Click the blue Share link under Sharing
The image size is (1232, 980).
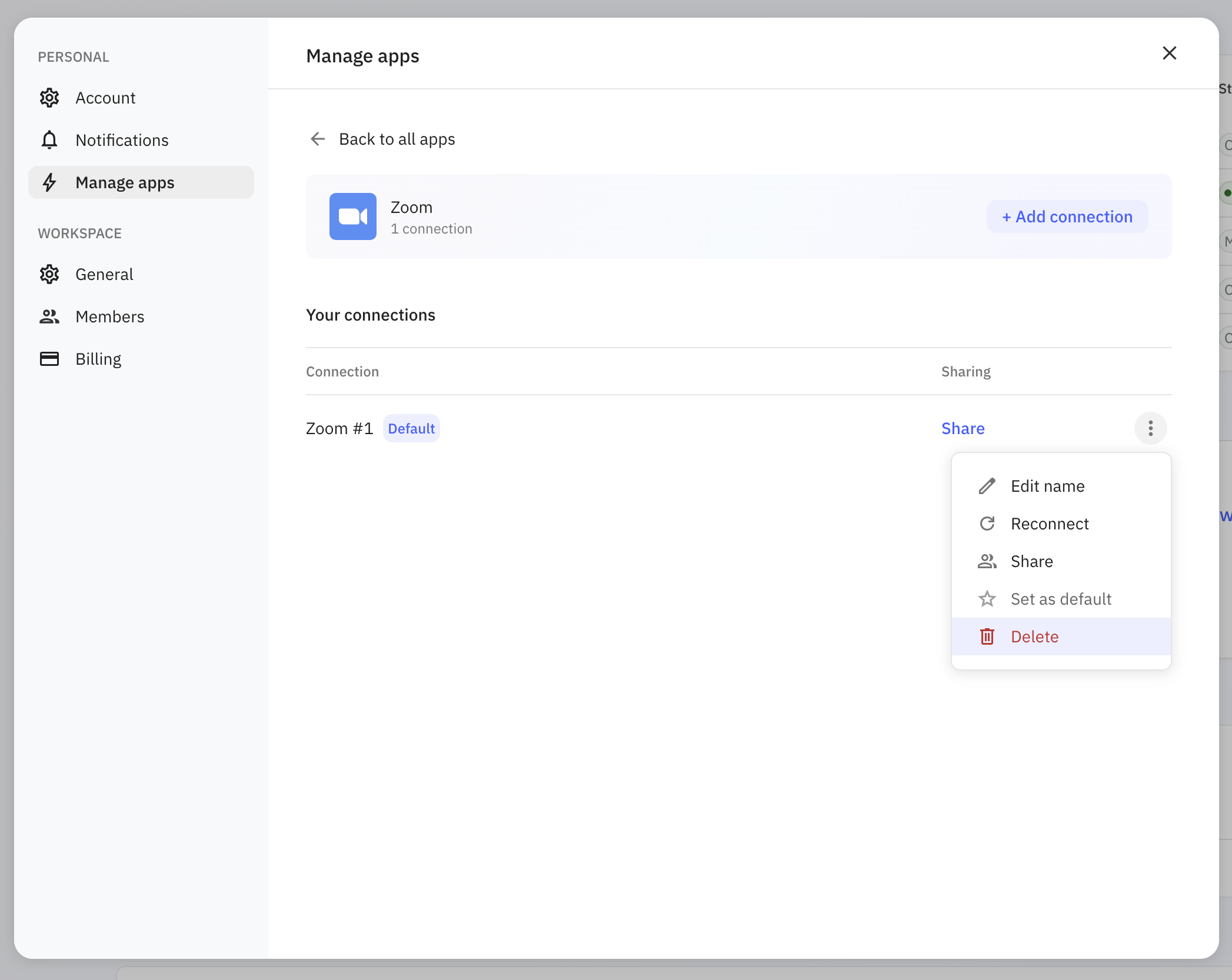[x=963, y=428]
